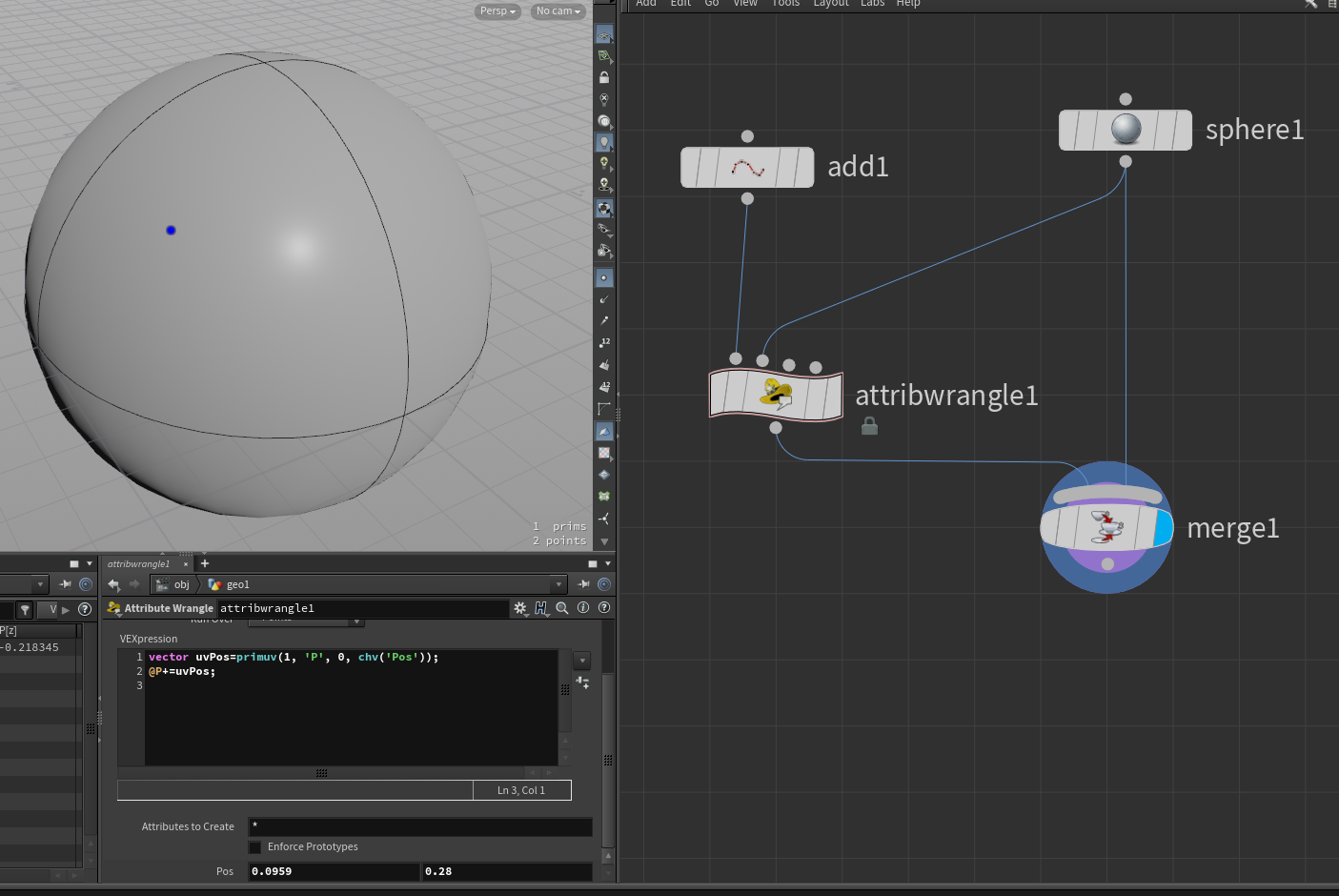Screen dimensions: 1339x896
Task: Open the No cam camera dropdown
Action: pyautogui.click(x=558, y=11)
